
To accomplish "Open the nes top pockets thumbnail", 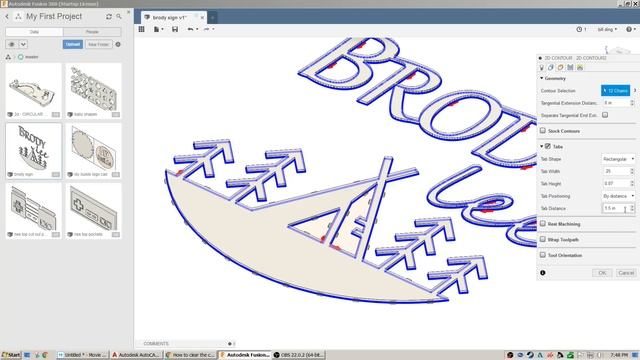I will pos(93,211).
